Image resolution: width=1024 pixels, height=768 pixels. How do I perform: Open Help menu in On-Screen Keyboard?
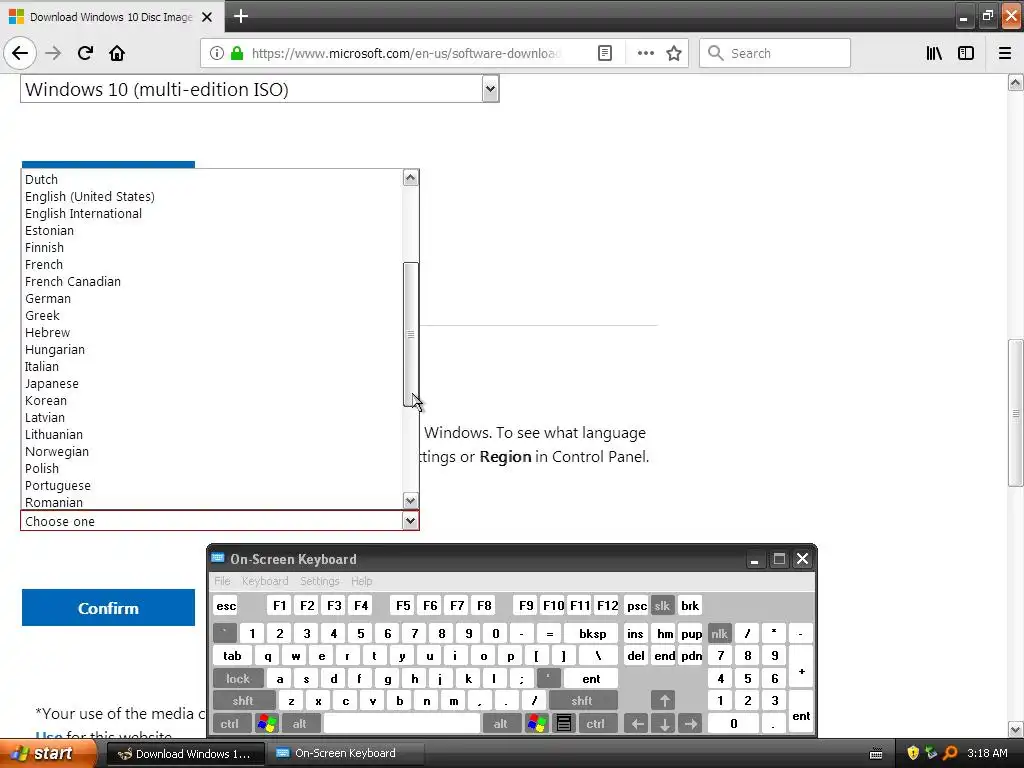[x=361, y=581]
